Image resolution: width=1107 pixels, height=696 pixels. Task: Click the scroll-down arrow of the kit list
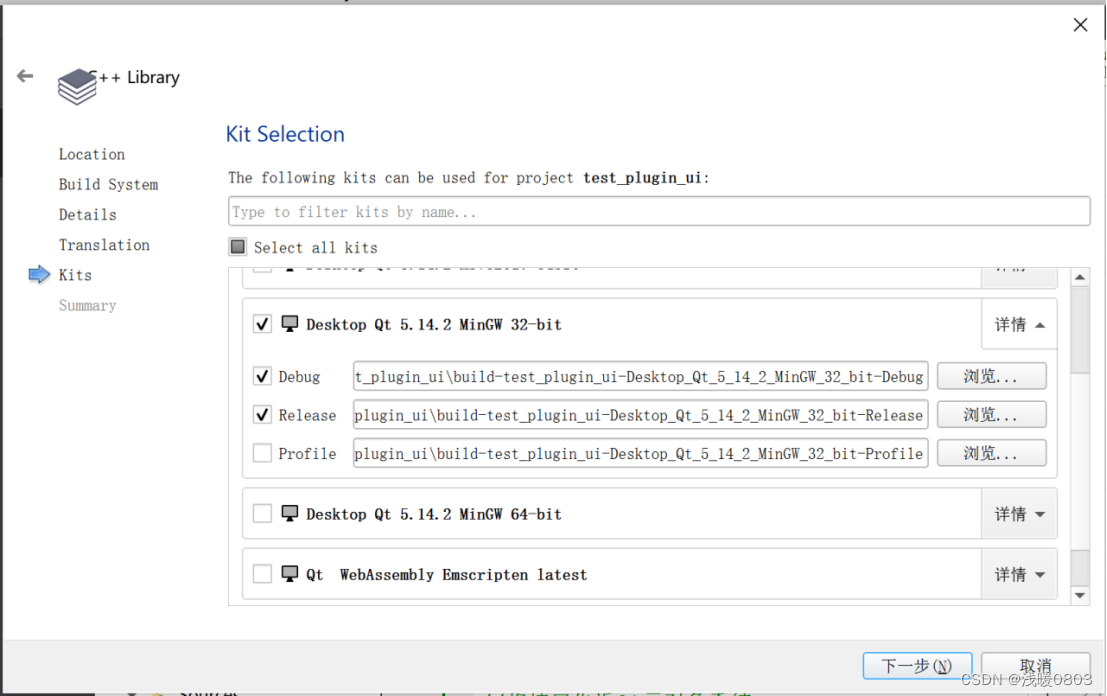coord(1079,596)
